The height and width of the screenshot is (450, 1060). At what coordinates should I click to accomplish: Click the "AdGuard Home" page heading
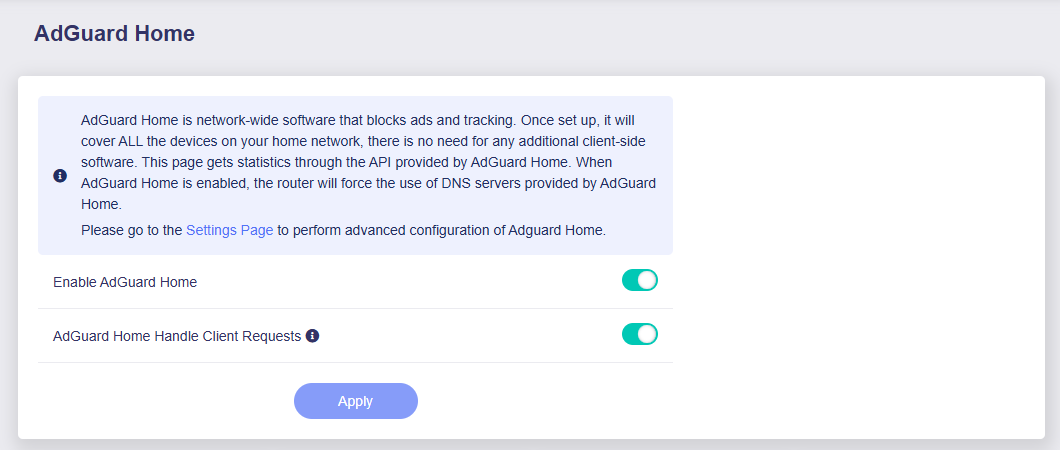pos(114,34)
